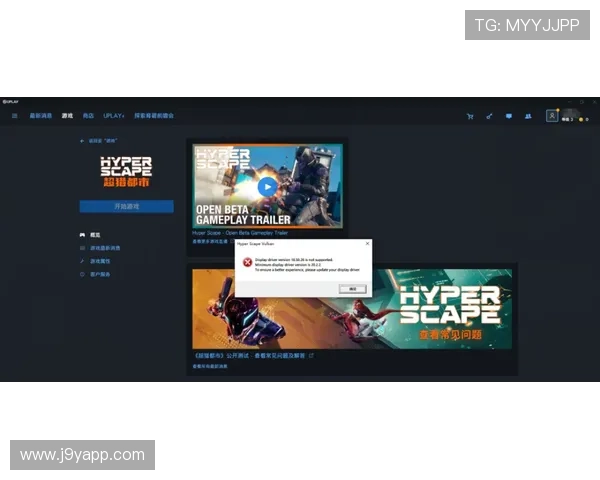Open the 探索有趣的聚会 tab
The image size is (600, 480).
pyautogui.click(x=154, y=116)
